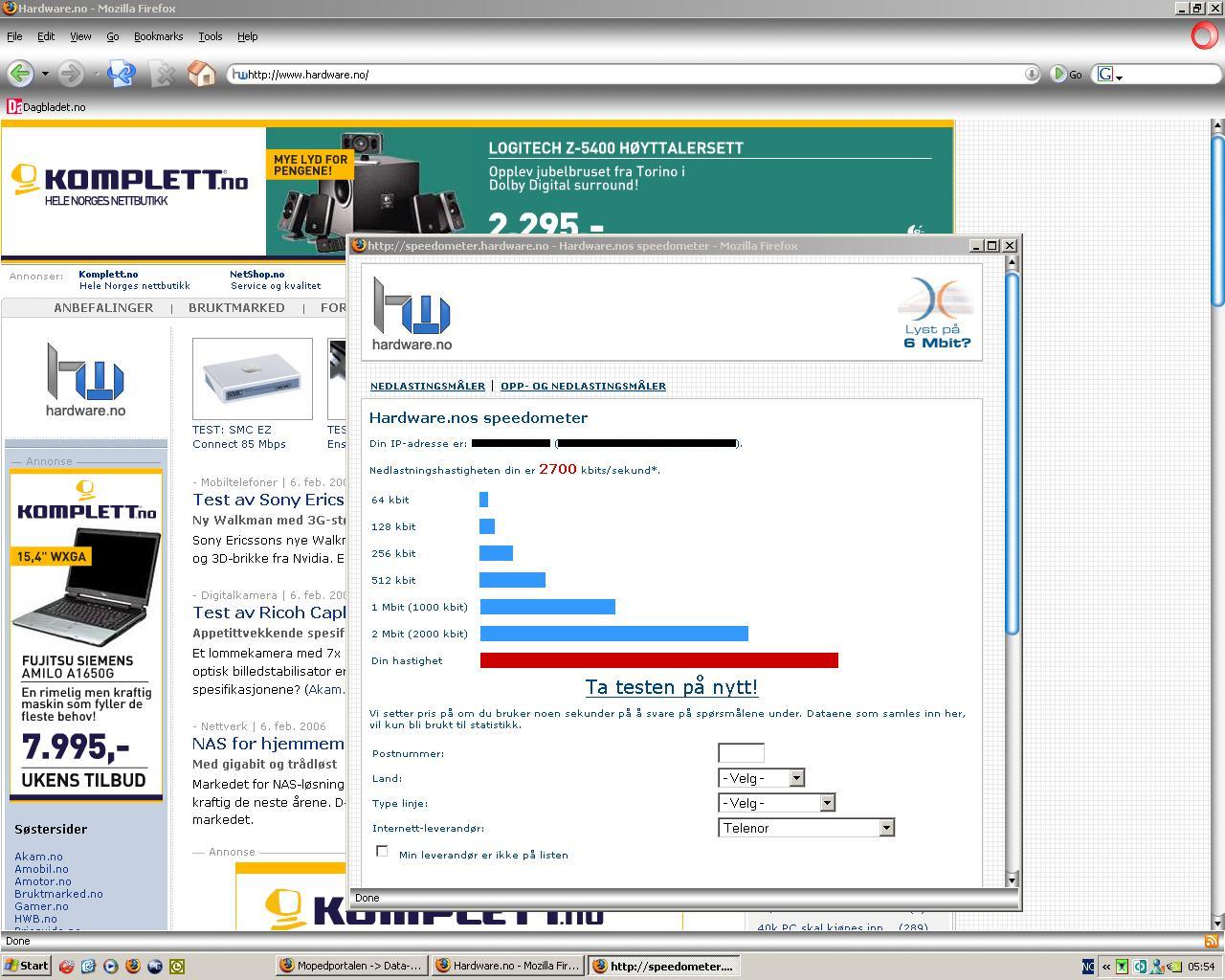The width and height of the screenshot is (1225, 980).
Task: Click the Forward arrow button in Firefox
Action: click(69, 74)
